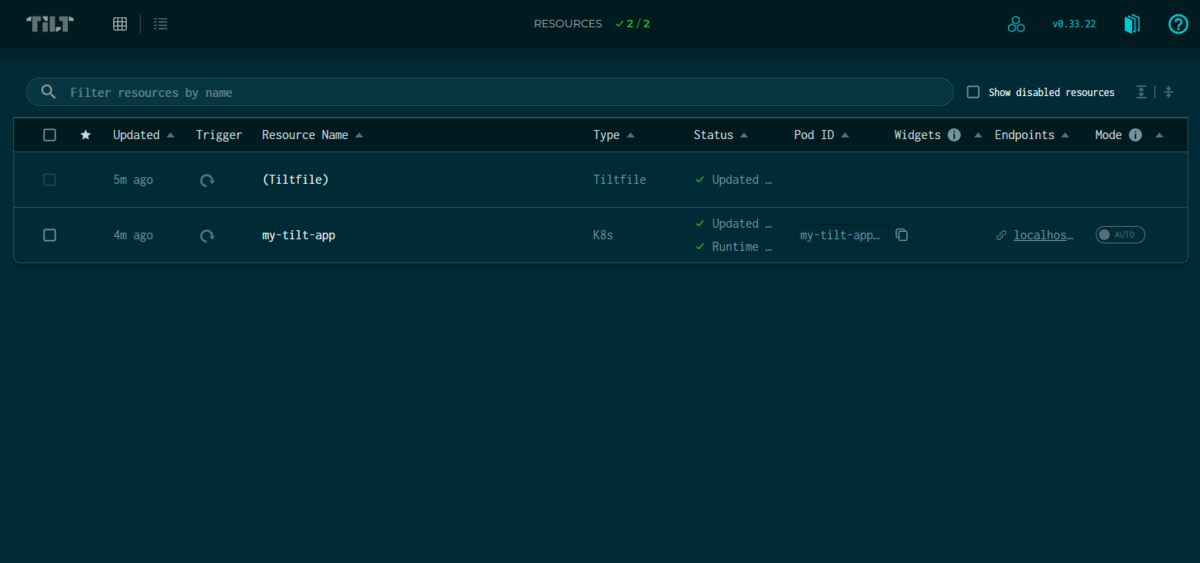Image resolution: width=1200 pixels, height=563 pixels.
Task: Click my-tilt-app Runtime status
Action: click(x=734, y=247)
